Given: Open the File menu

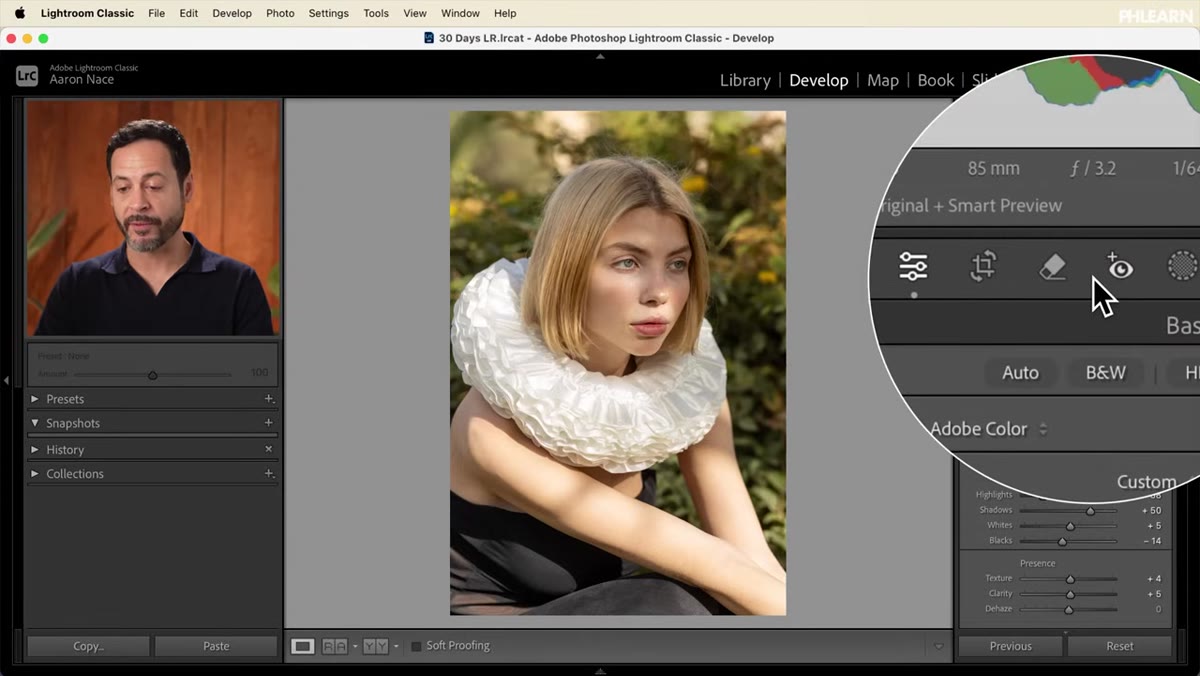Looking at the screenshot, I should click(x=156, y=13).
